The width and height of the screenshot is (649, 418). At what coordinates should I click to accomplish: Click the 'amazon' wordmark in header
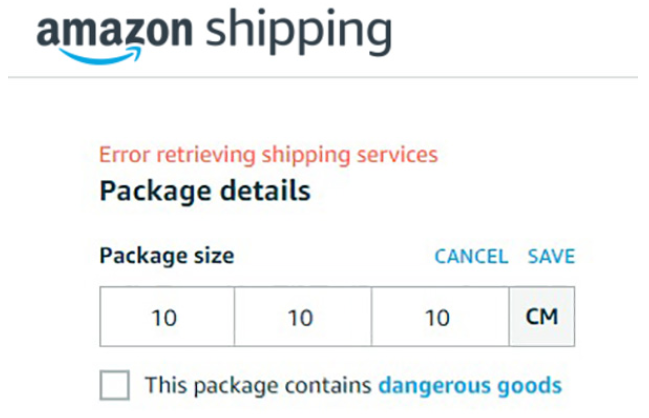point(115,31)
